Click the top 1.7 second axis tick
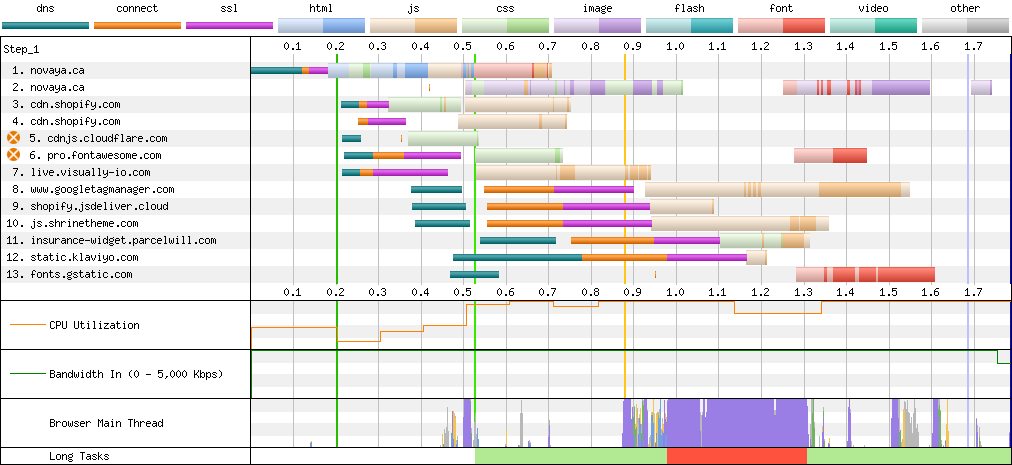Image resolution: width=1012 pixels, height=465 pixels. 973,46
